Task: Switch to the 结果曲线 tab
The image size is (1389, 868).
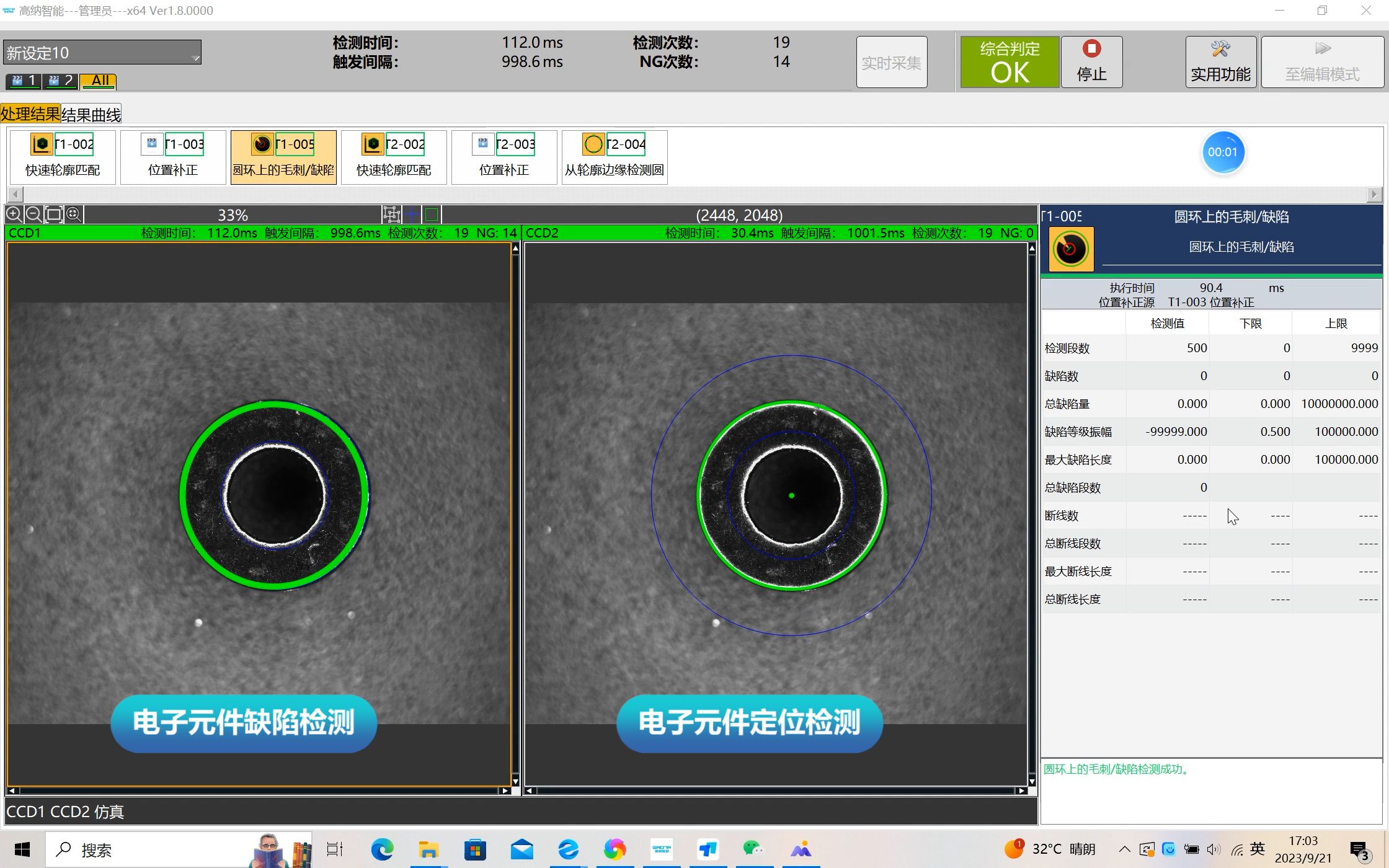Action: (x=91, y=114)
